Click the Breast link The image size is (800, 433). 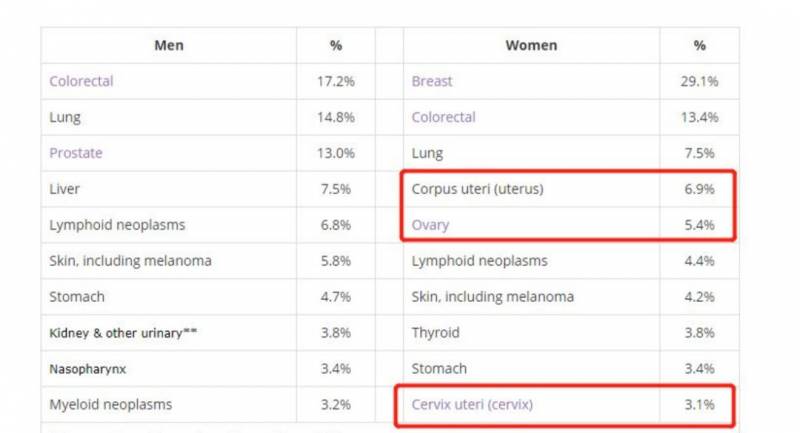coord(432,81)
